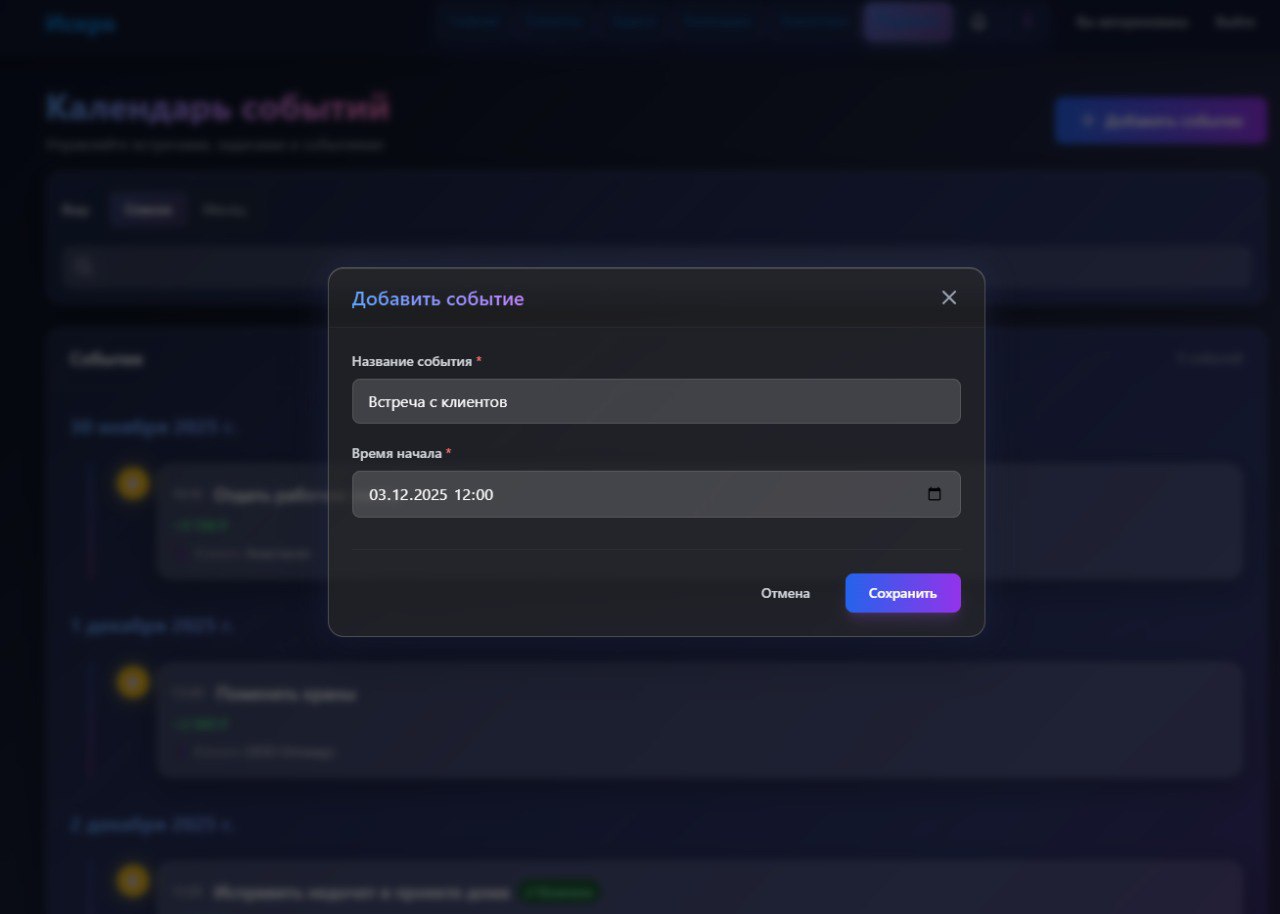Click yellow icon of 2 декабря event
Viewport: 1280px width, 914px height.
click(x=132, y=880)
